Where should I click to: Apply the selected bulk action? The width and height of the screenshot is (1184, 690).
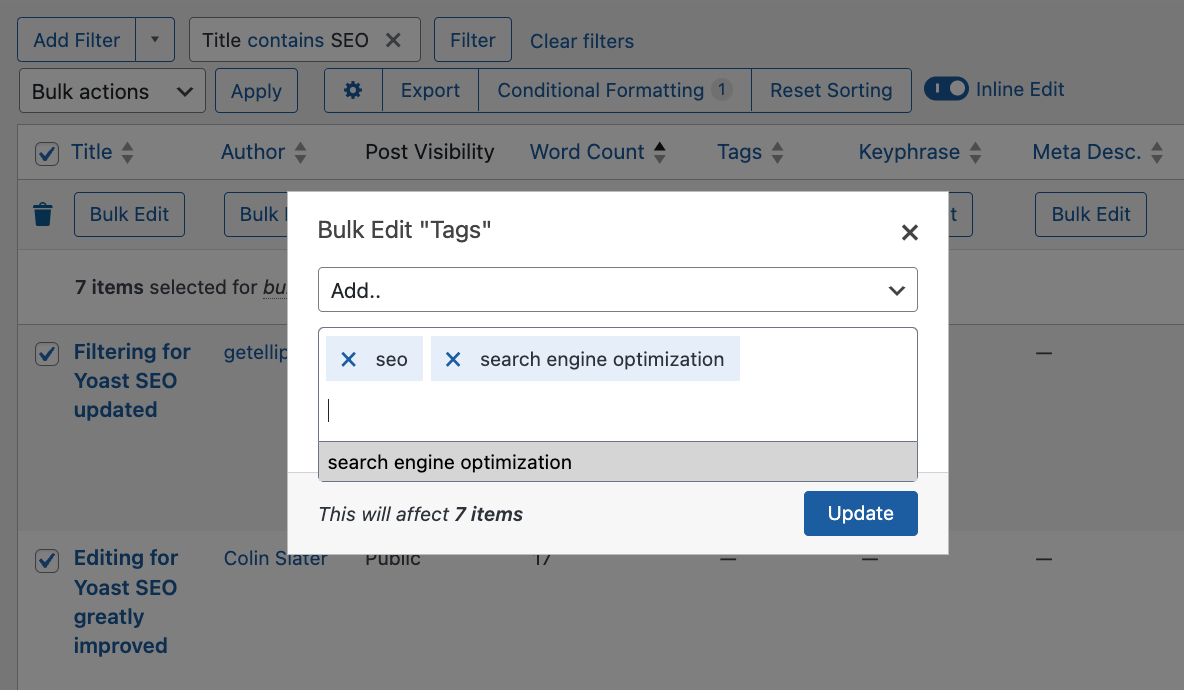[x=256, y=90]
